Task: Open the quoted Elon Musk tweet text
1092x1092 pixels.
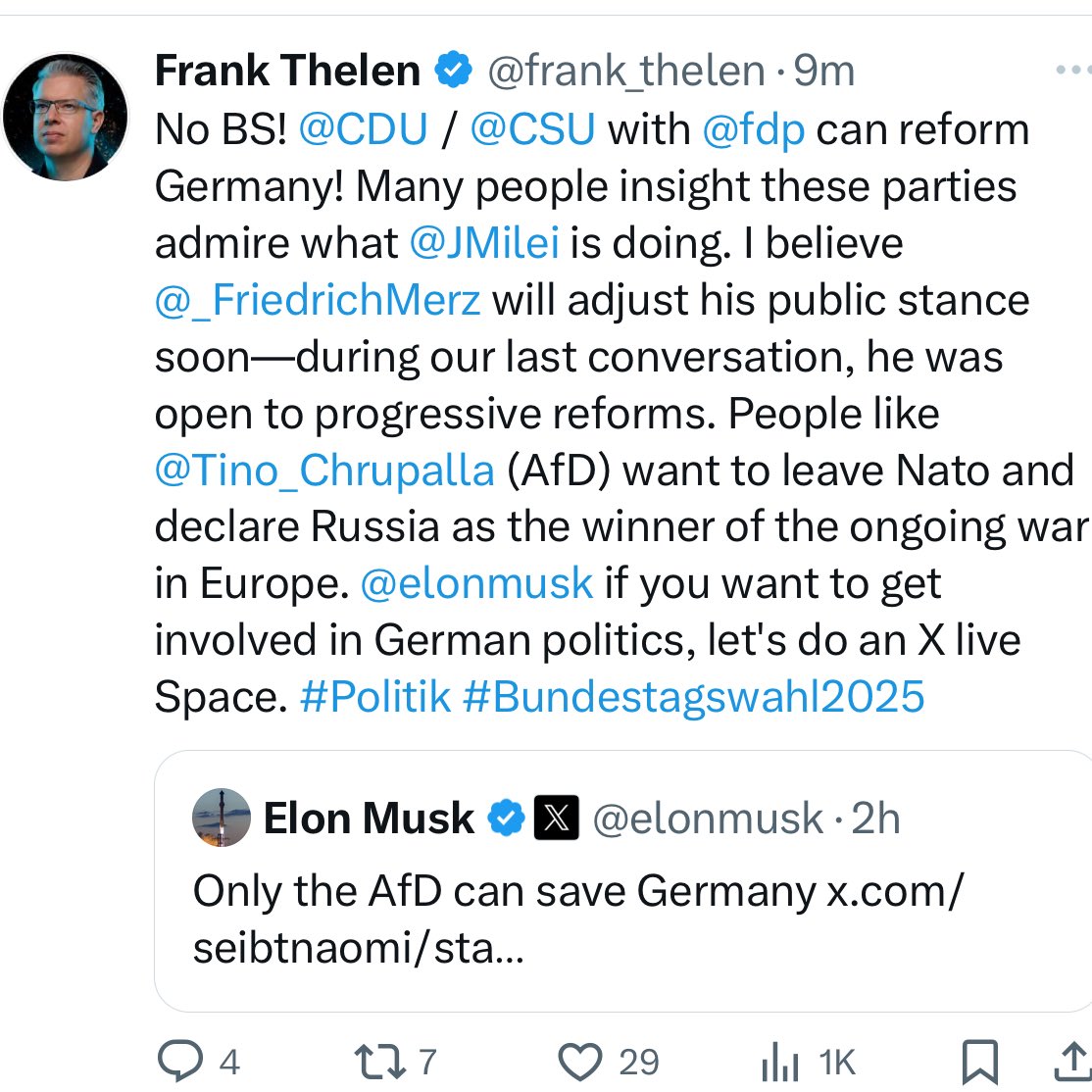Action: coord(578,920)
